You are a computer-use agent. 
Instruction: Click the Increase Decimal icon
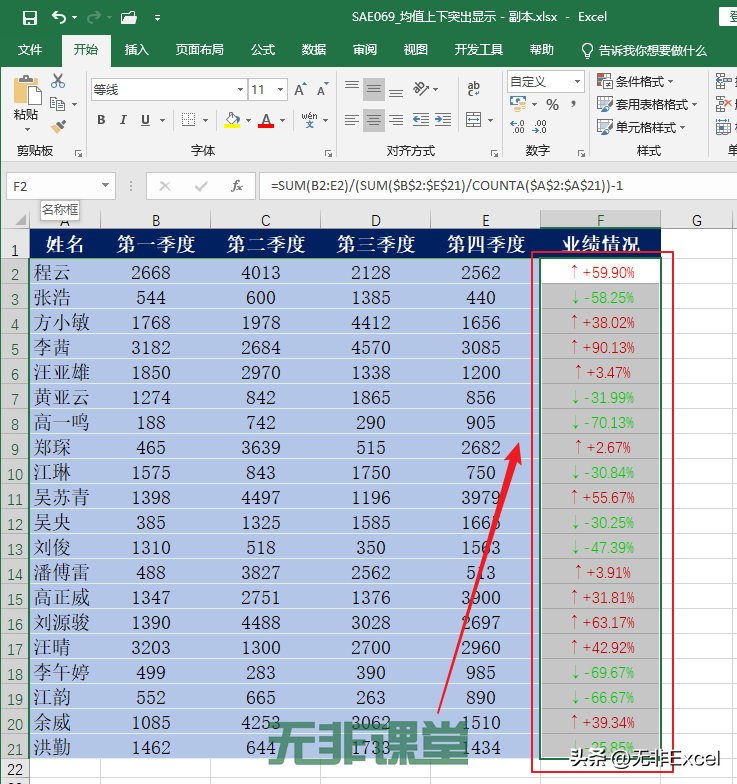(518, 127)
